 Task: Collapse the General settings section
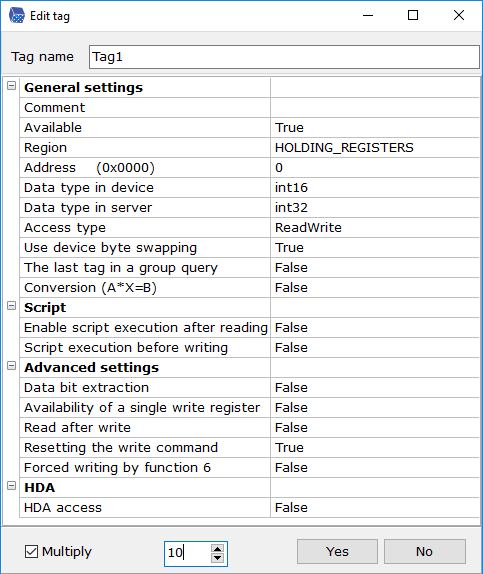point(12,86)
